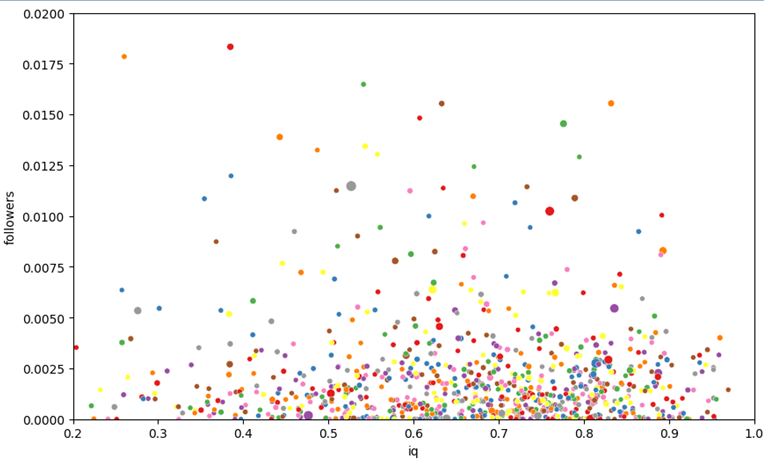
Task: Click the 0.4 x-axis tick label
Action: coord(244,433)
